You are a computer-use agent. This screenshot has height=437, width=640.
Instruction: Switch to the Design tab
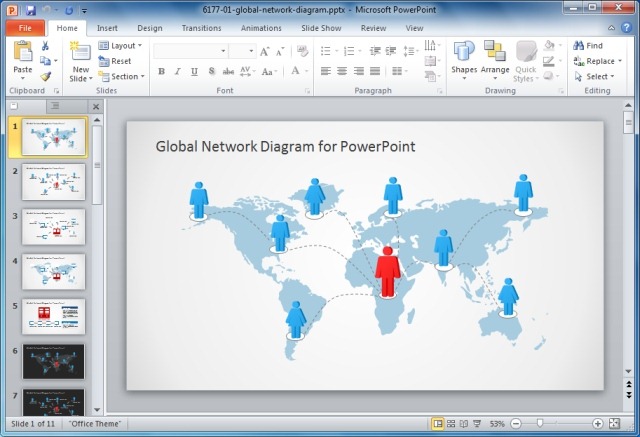[x=150, y=28]
